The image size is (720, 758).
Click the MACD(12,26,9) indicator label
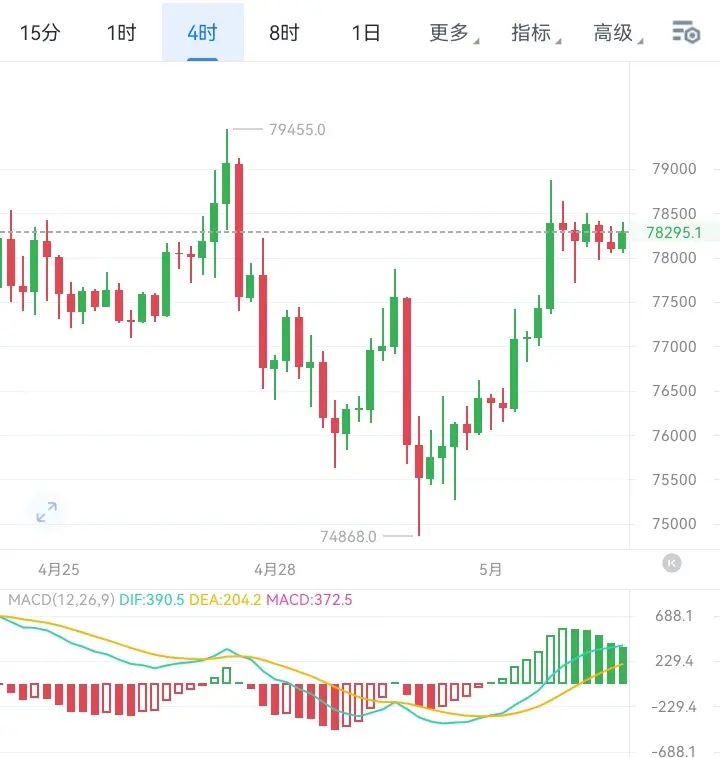[61, 600]
